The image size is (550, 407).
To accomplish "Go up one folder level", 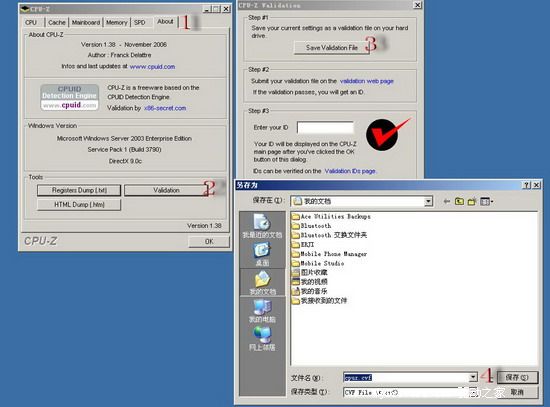I will click(x=459, y=201).
